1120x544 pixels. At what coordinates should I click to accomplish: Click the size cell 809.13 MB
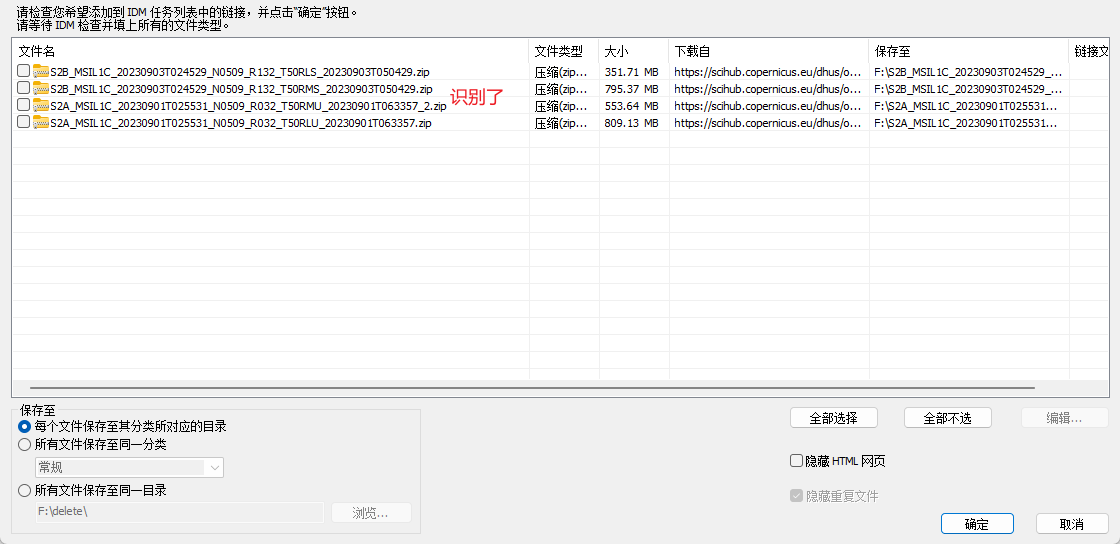point(631,123)
